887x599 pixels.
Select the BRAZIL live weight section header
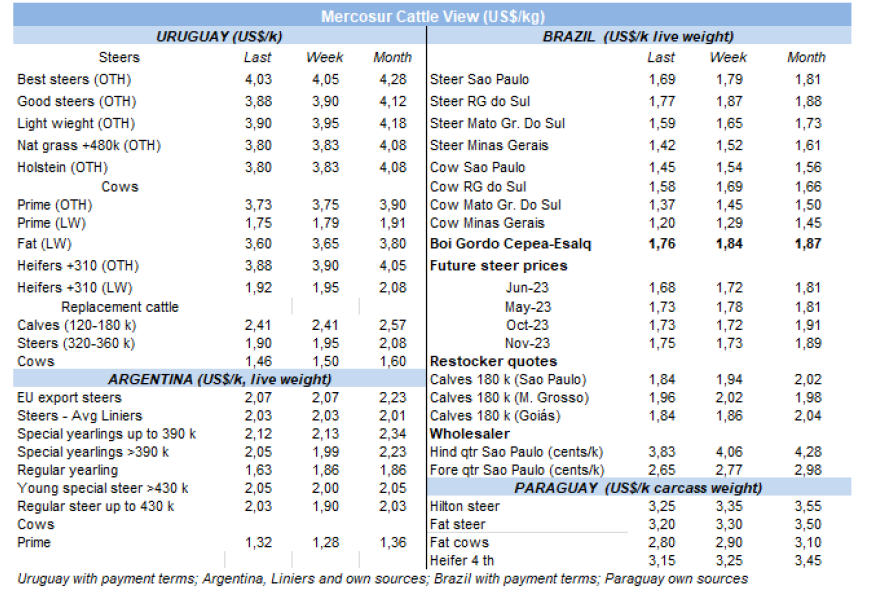point(638,36)
